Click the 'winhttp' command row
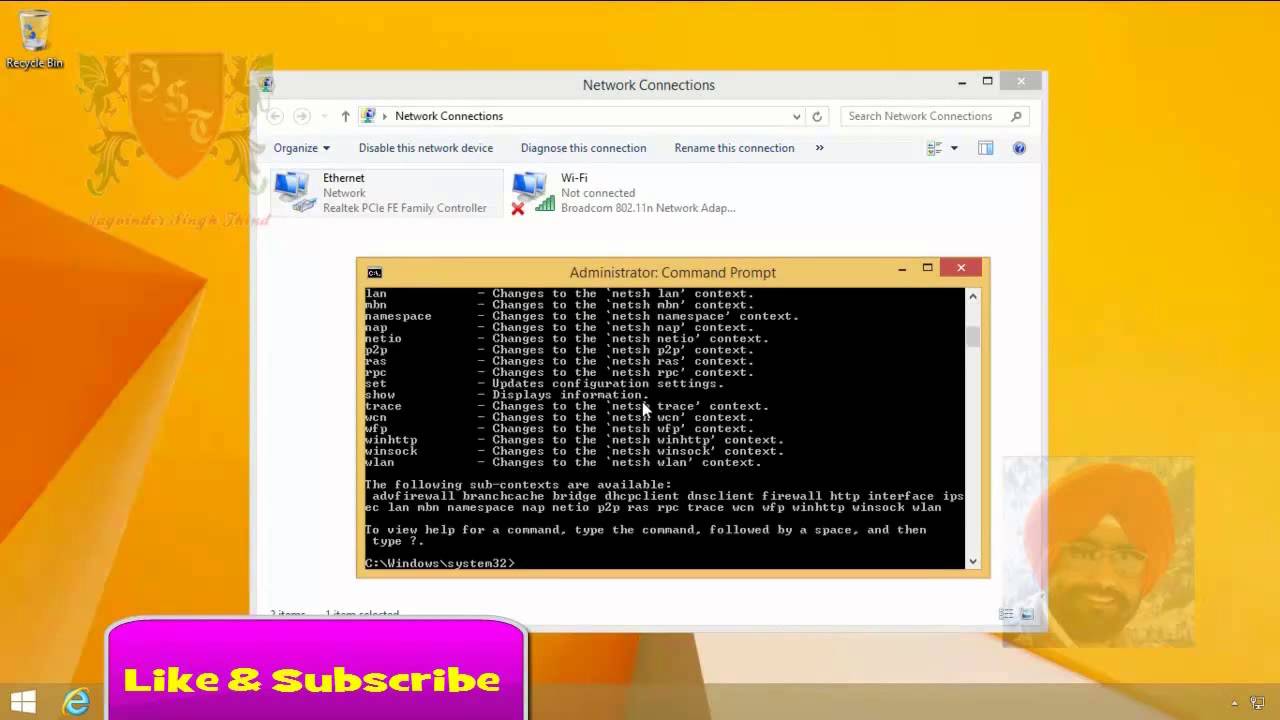The image size is (1280, 720). pyautogui.click(x=574, y=440)
